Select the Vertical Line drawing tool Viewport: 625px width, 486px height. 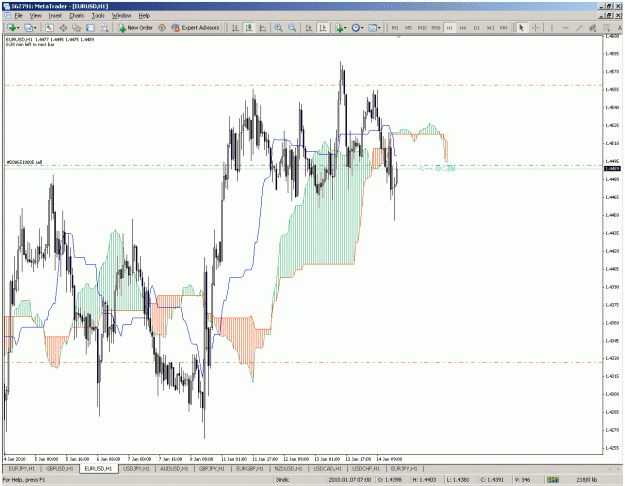coord(552,28)
